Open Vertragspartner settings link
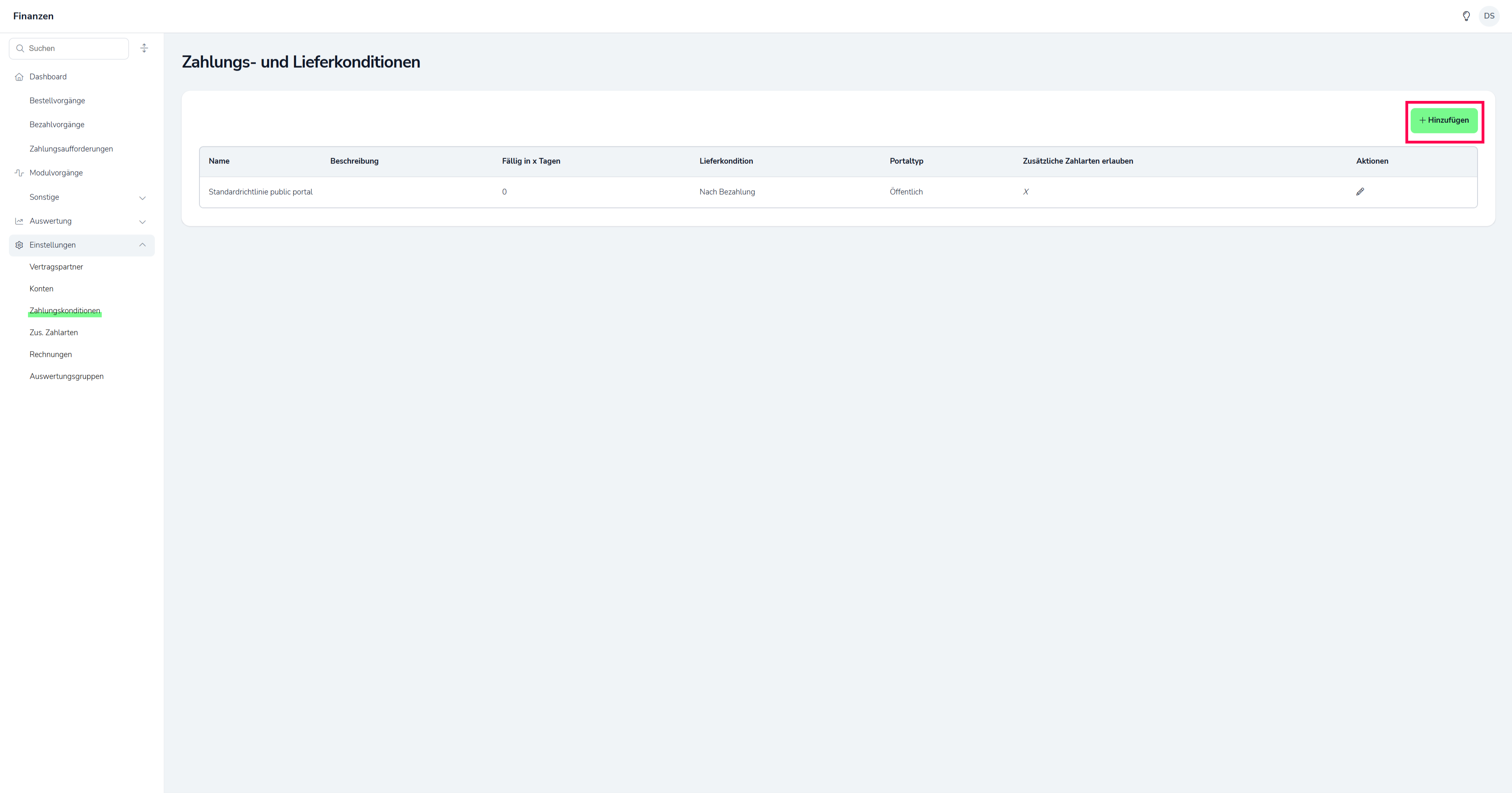 pyautogui.click(x=56, y=267)
